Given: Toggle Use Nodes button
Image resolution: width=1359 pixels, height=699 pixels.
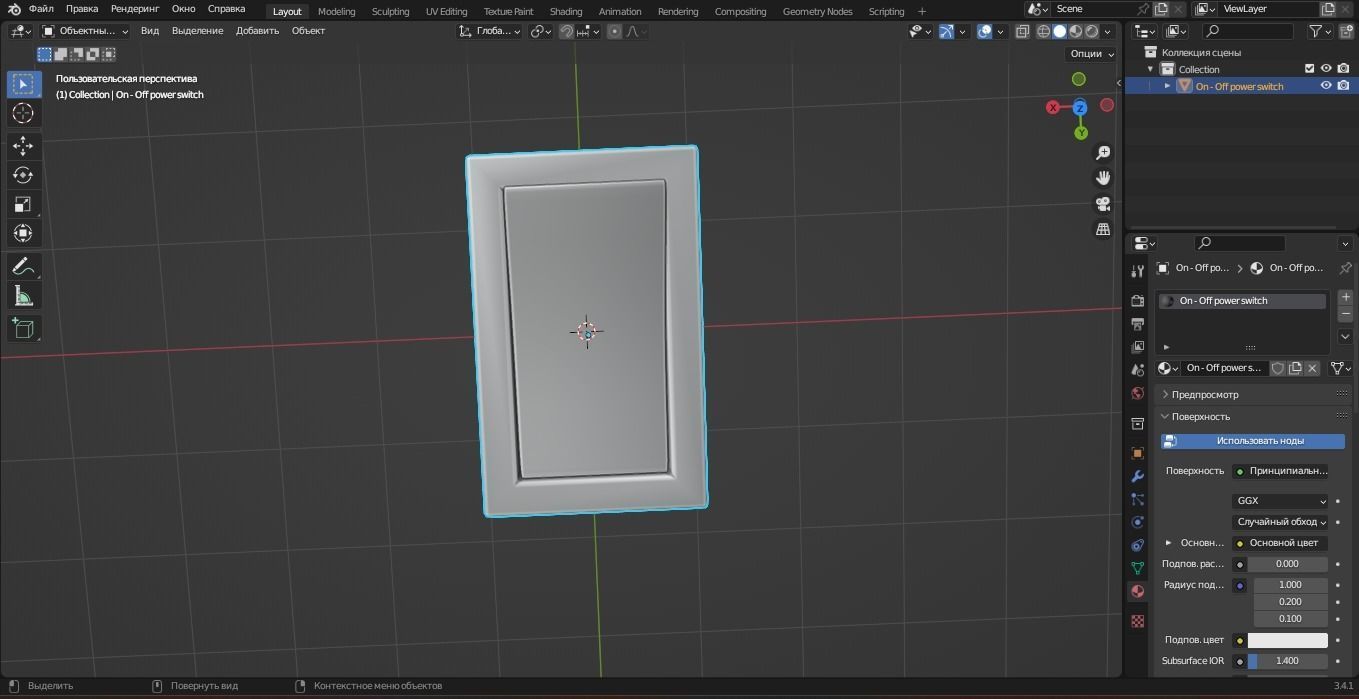Looking at the screenshot, I should click(x=1252, y=441).
